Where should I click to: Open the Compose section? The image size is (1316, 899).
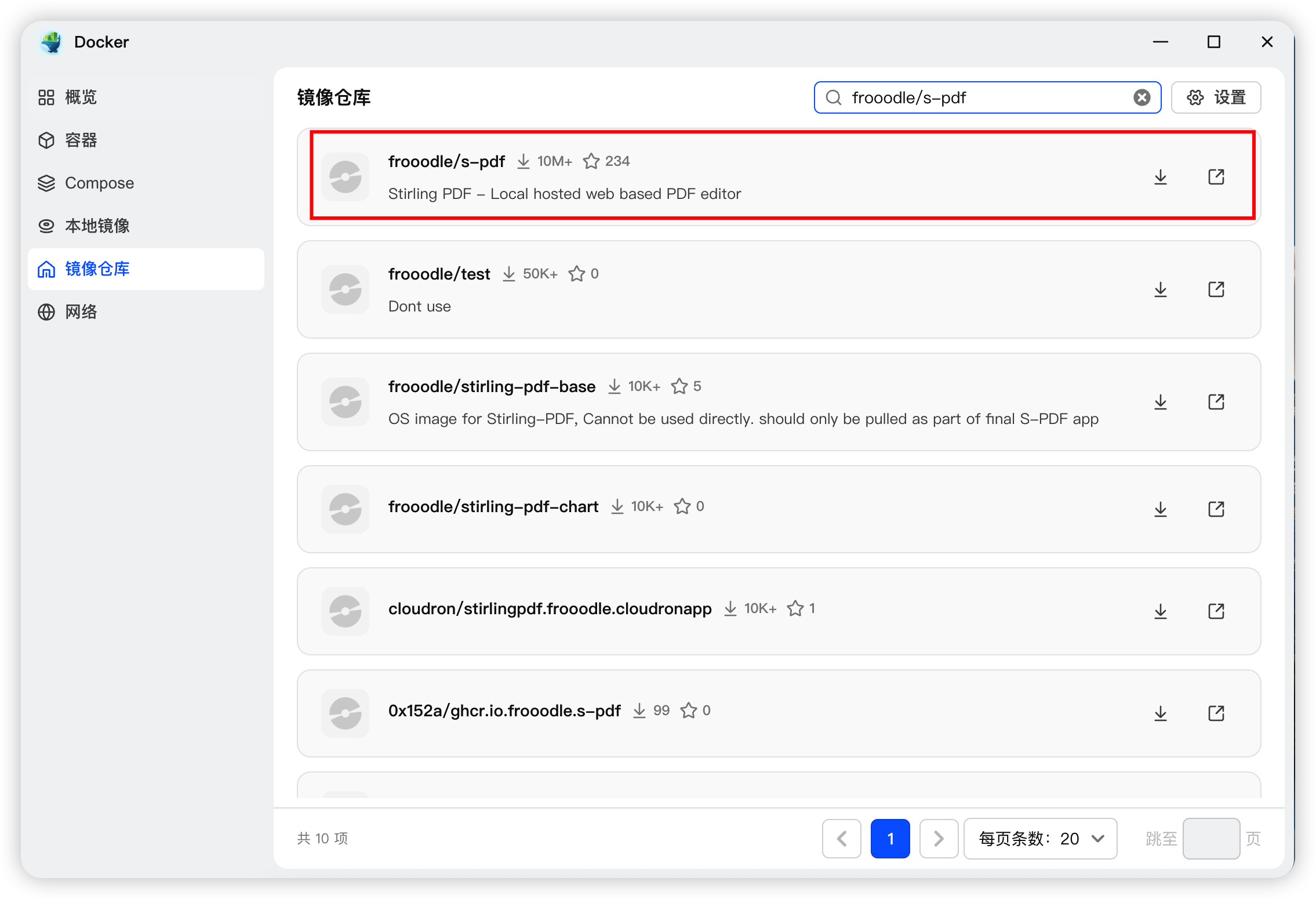click(99, 183)
